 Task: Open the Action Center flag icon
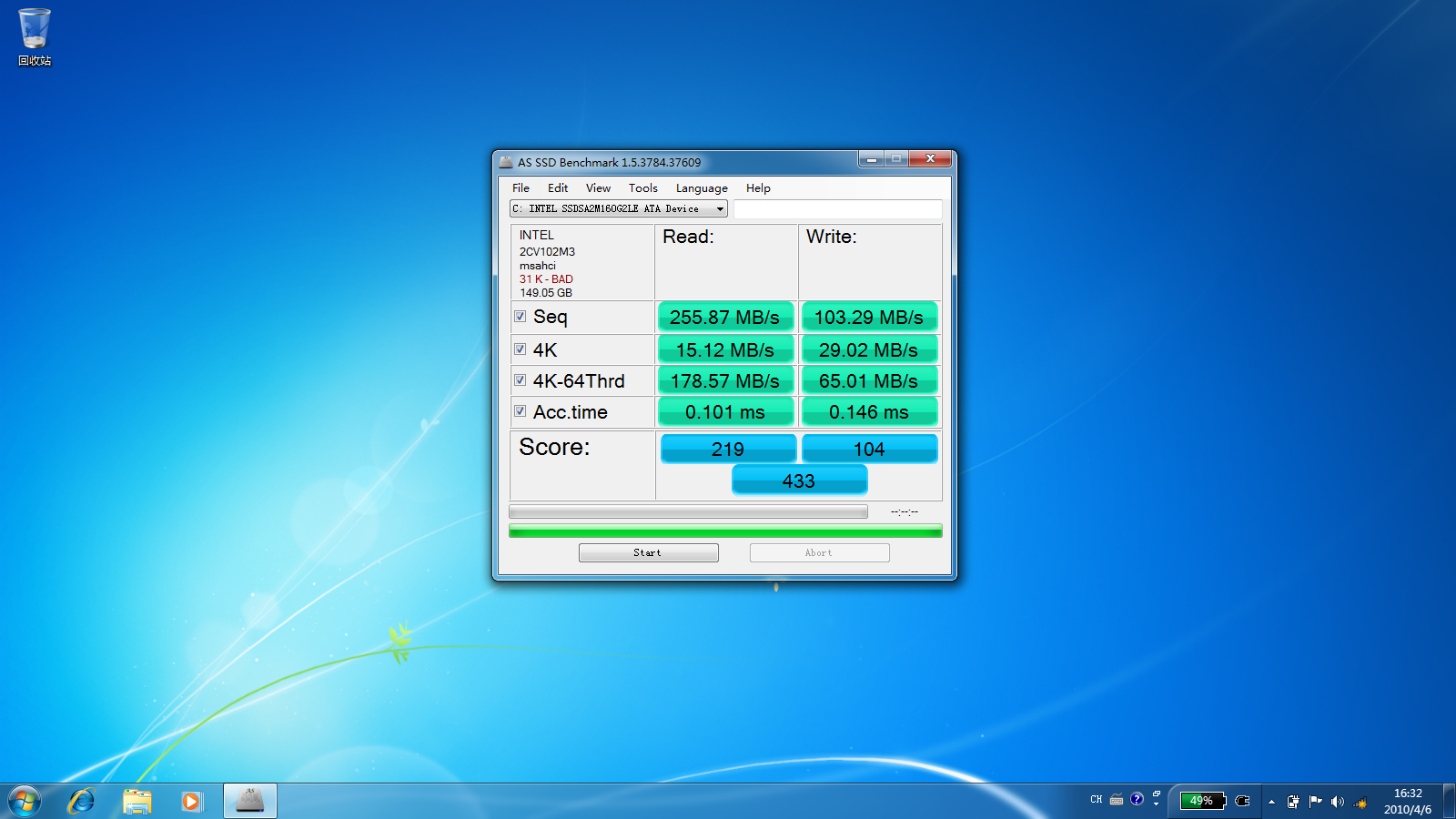(x=1315, y=802)
